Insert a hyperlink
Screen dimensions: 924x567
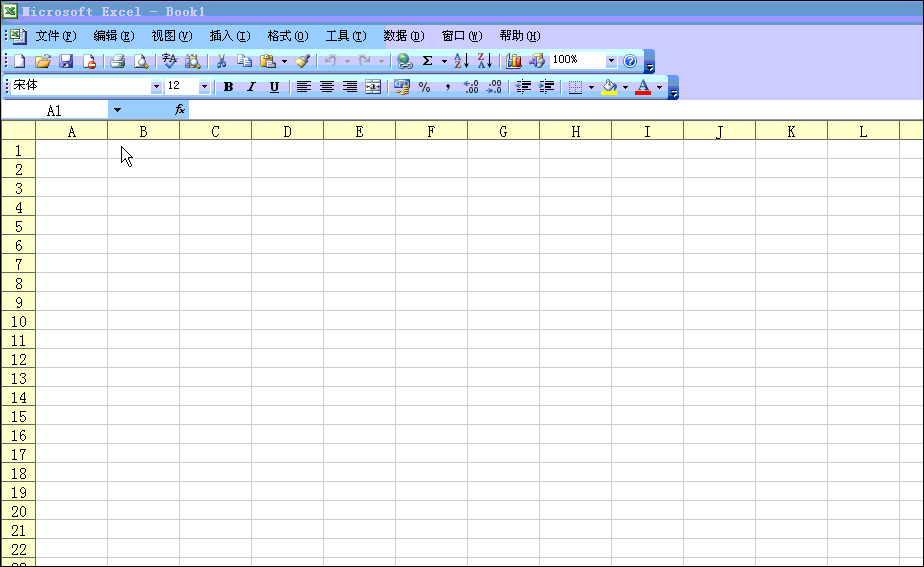404,61
